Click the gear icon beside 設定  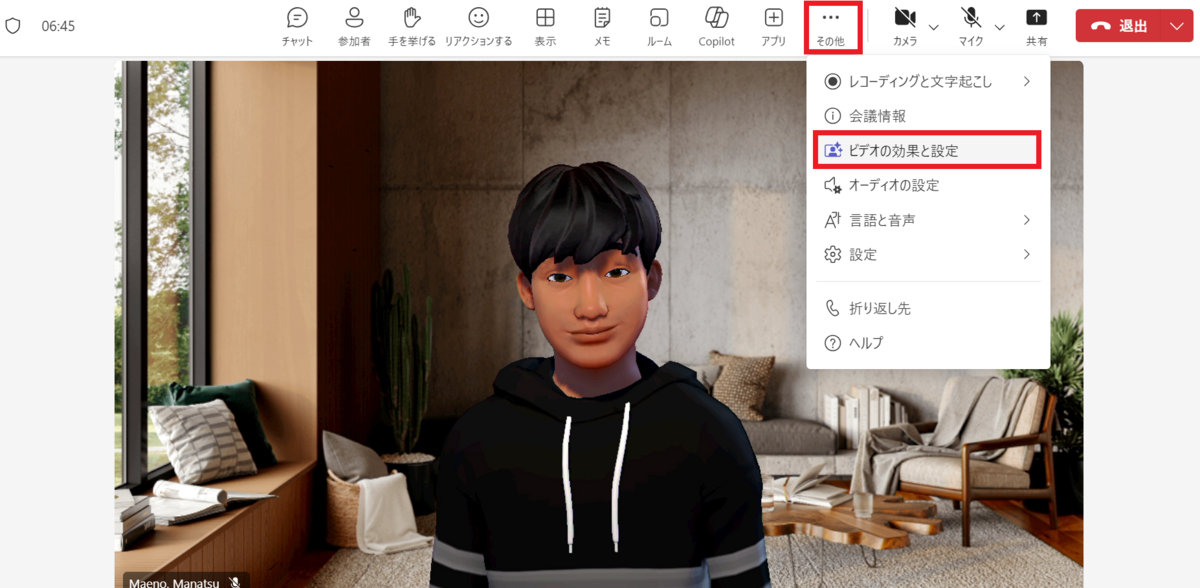(832, 255)
